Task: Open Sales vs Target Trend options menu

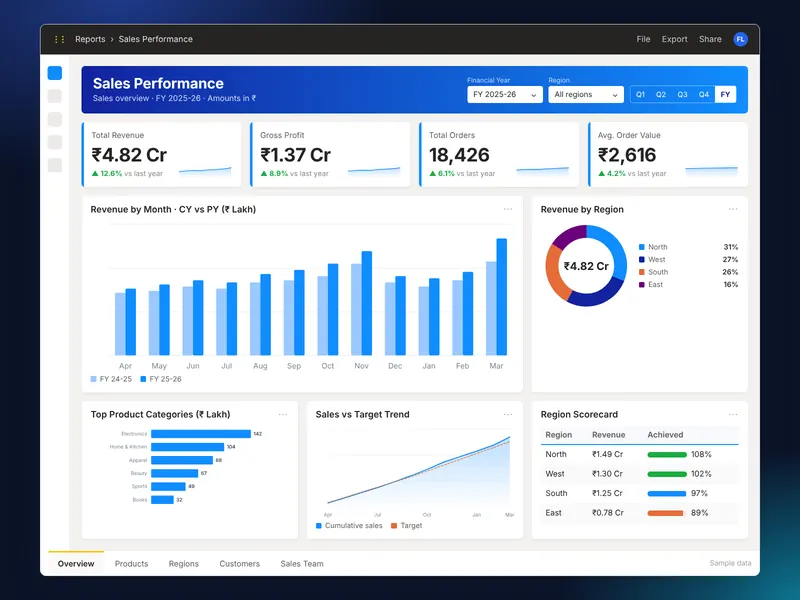Action: click(x=508, y=414)
